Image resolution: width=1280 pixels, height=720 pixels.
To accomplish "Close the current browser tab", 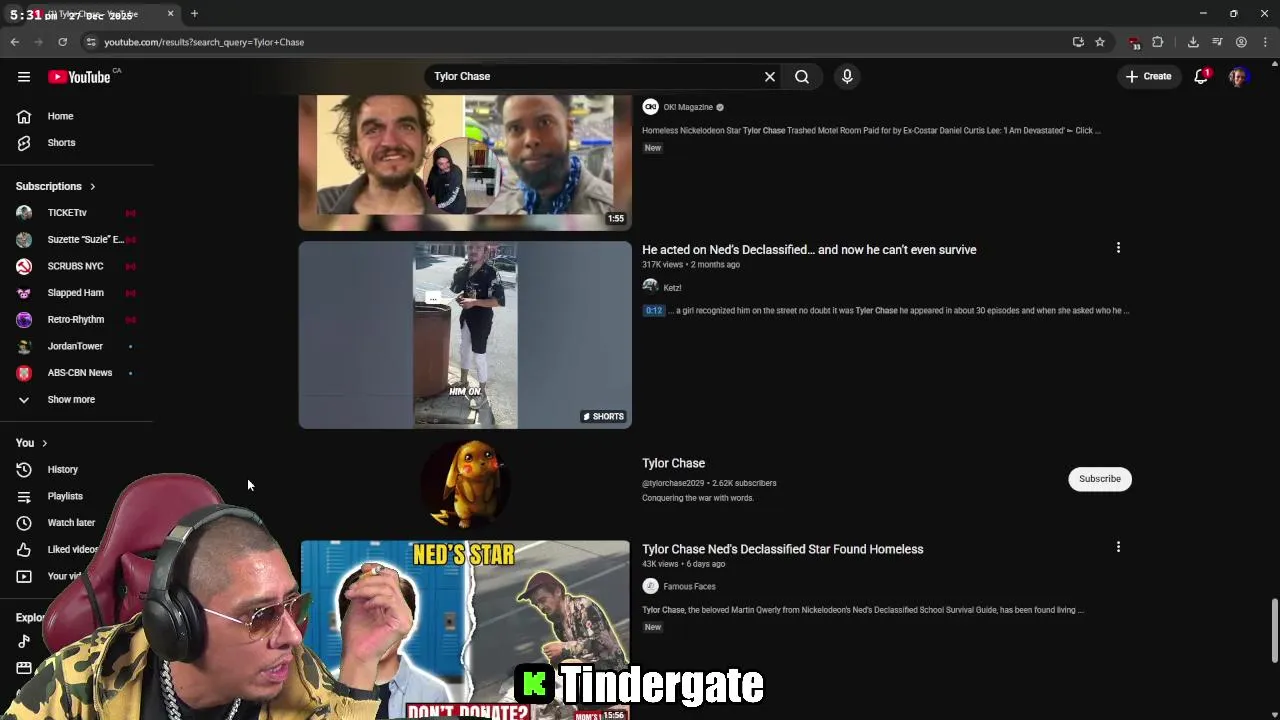I will click(170, 14).
